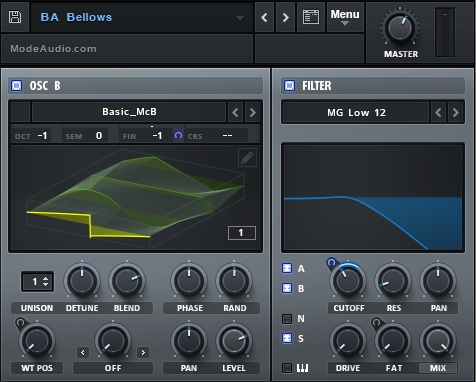
Task: Select the next OSC B wavetable
Action: click(253, 112)
